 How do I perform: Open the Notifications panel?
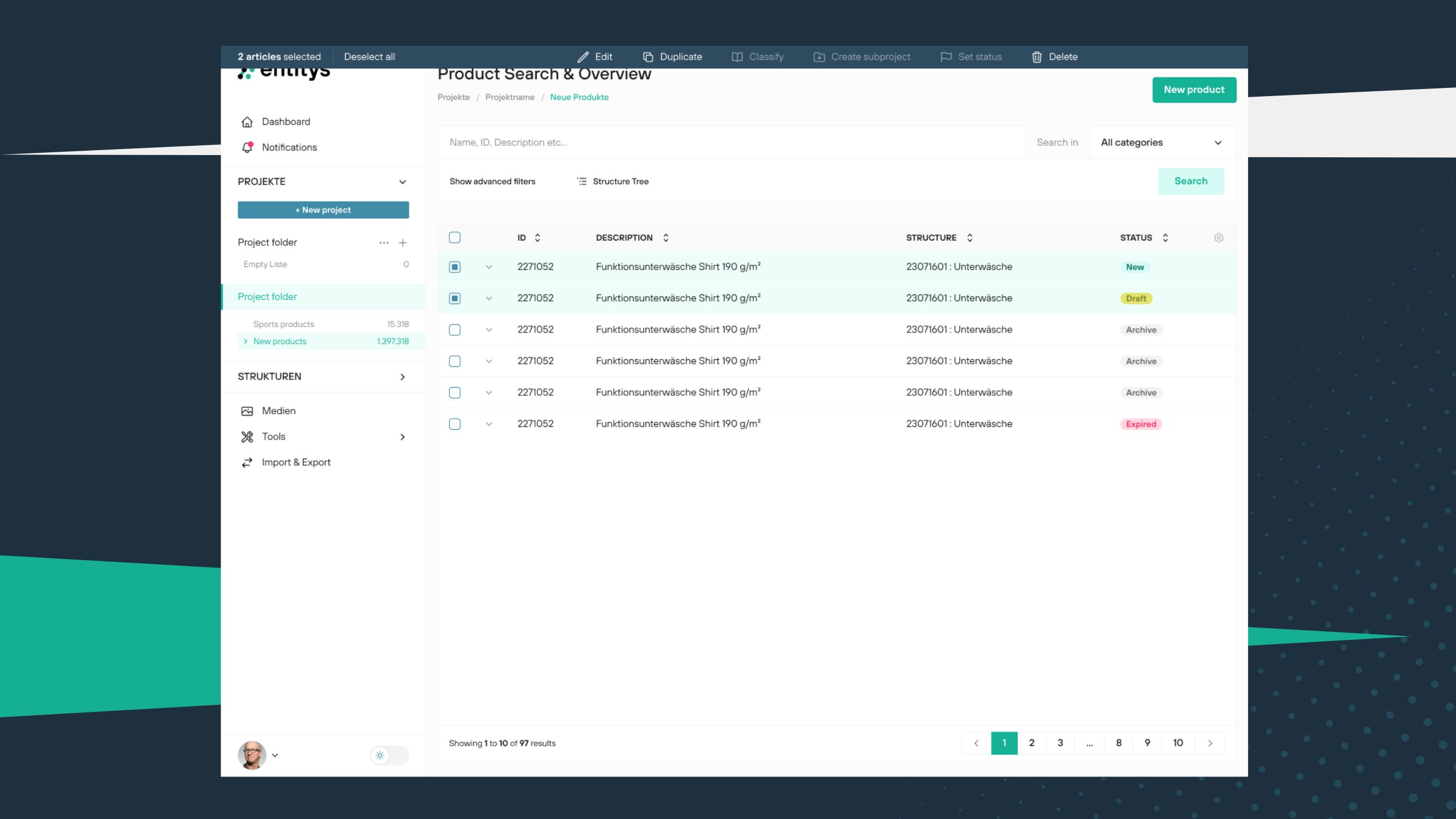click(289, 147)
